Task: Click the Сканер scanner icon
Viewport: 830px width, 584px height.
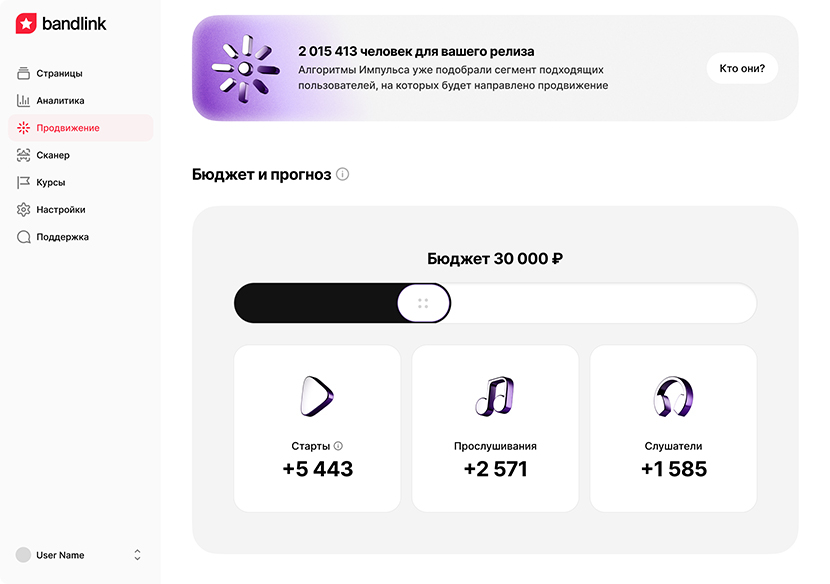Action: pyautogui.click(x=23, y=155)
